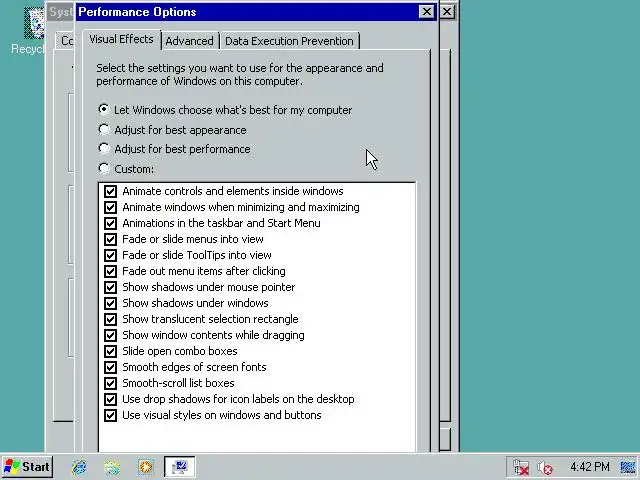Toggle Fade or slide menus into view
This screenshot has height=480, width=640.
point(110,239)
